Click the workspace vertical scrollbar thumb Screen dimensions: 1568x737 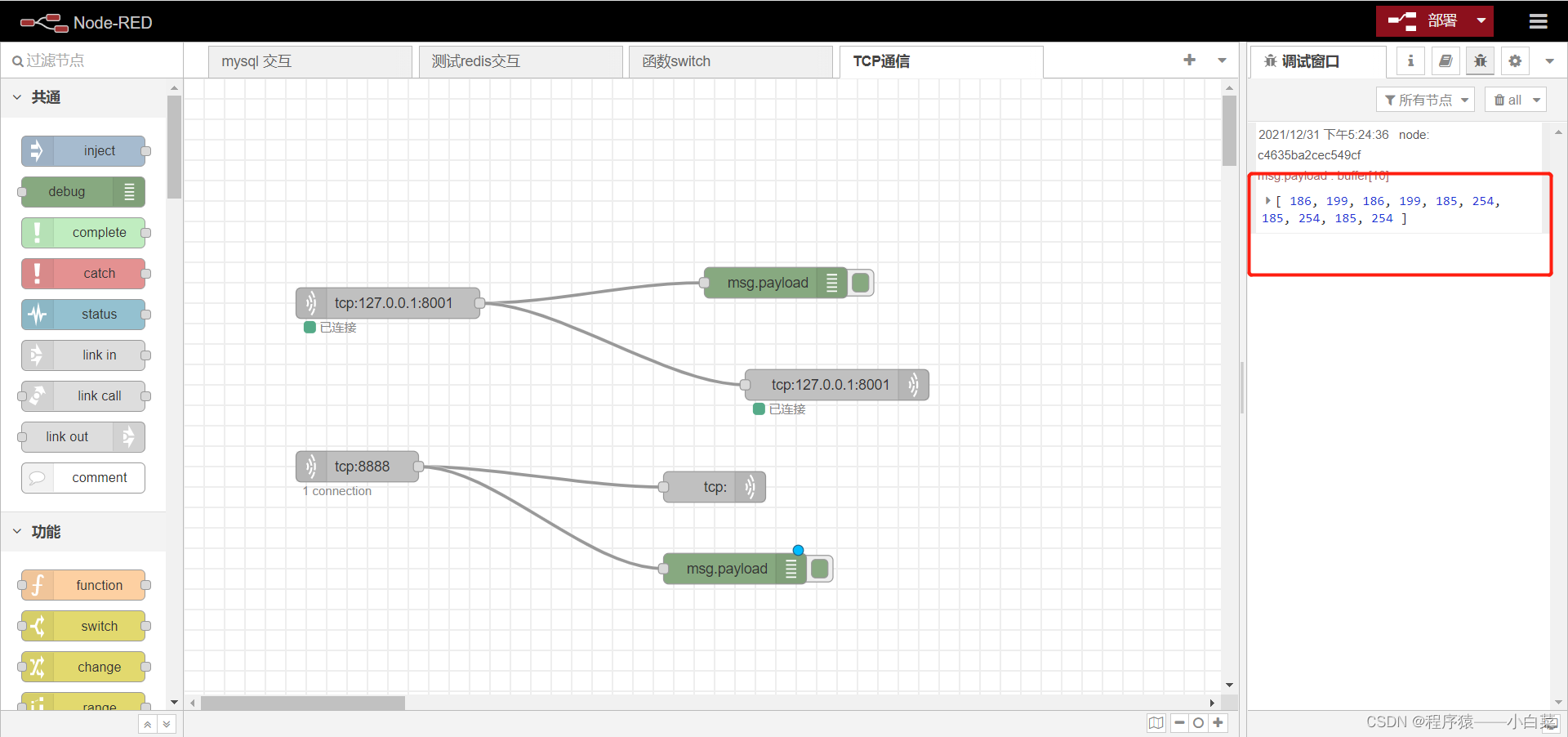click(x=1229, y=131)
